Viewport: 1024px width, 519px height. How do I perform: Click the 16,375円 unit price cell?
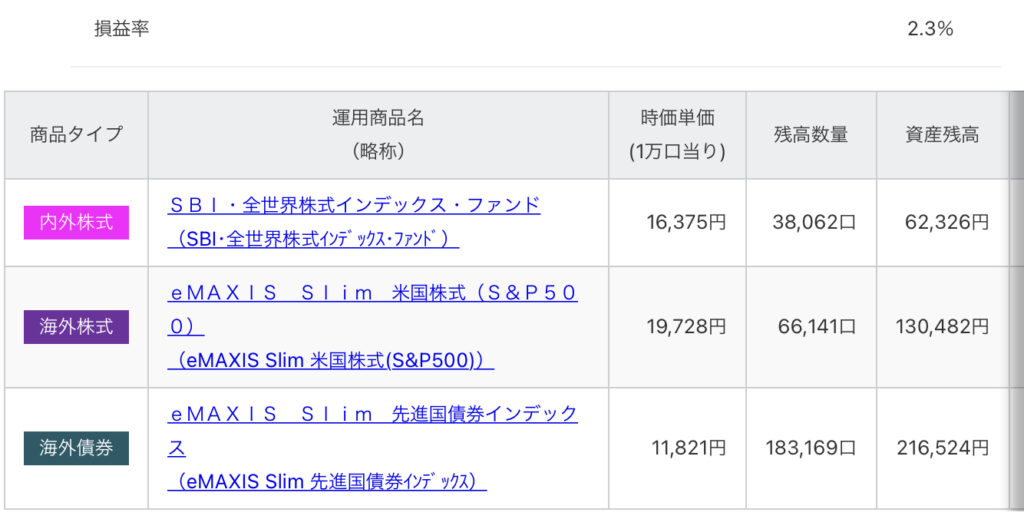point(686,222)
